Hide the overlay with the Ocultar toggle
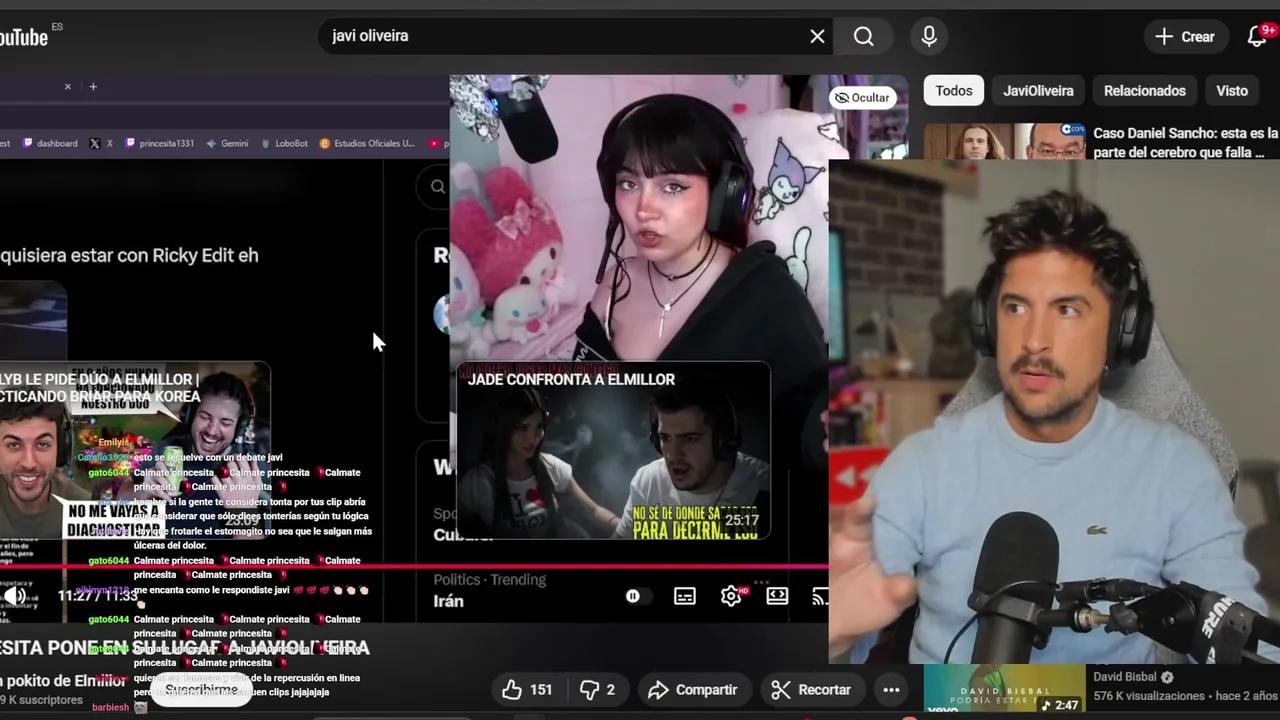The width and height of the screenshot is (1280, 720). click(x=862, y=97)
